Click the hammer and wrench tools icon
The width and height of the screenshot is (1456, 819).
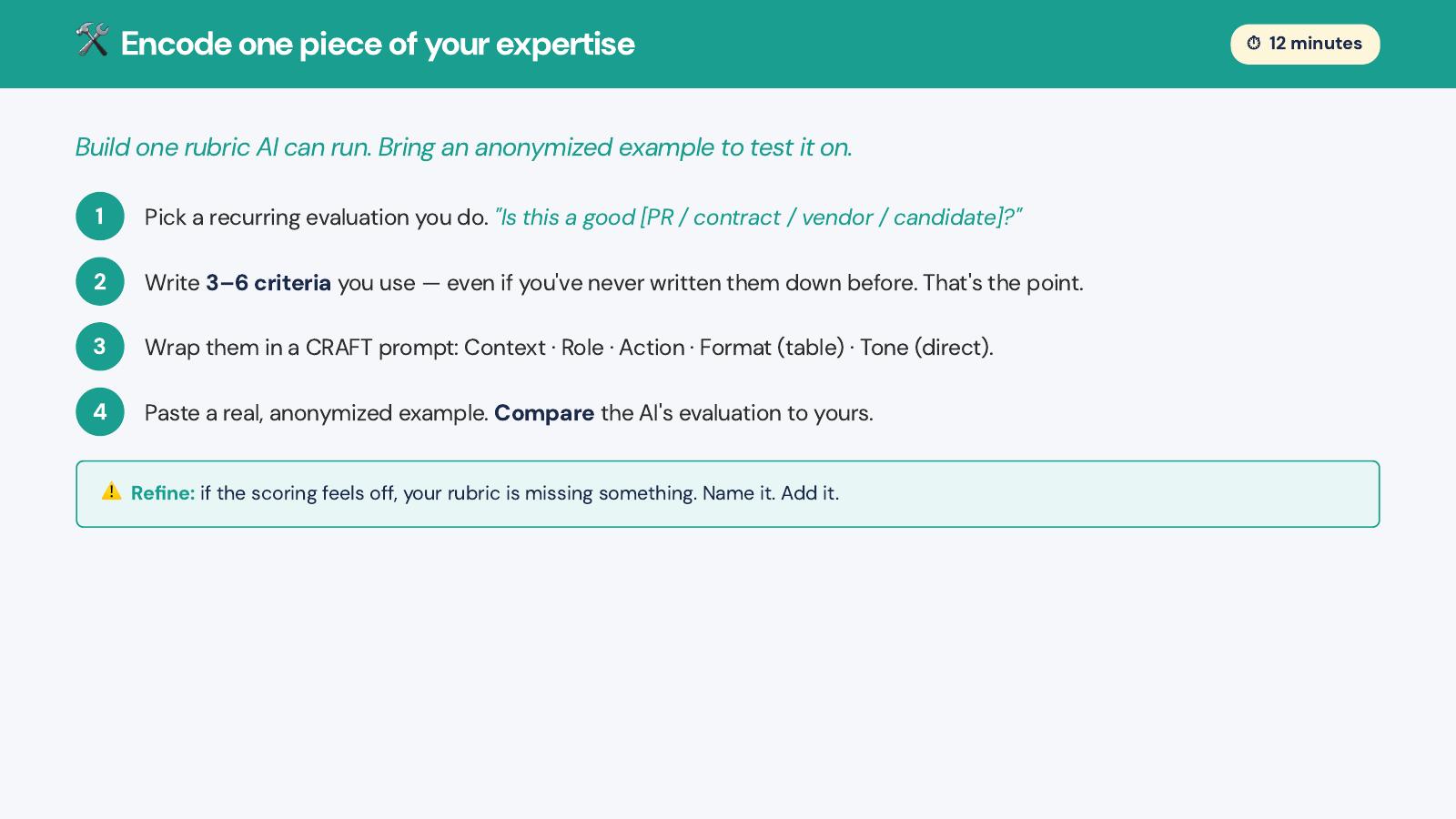[92, 40]
